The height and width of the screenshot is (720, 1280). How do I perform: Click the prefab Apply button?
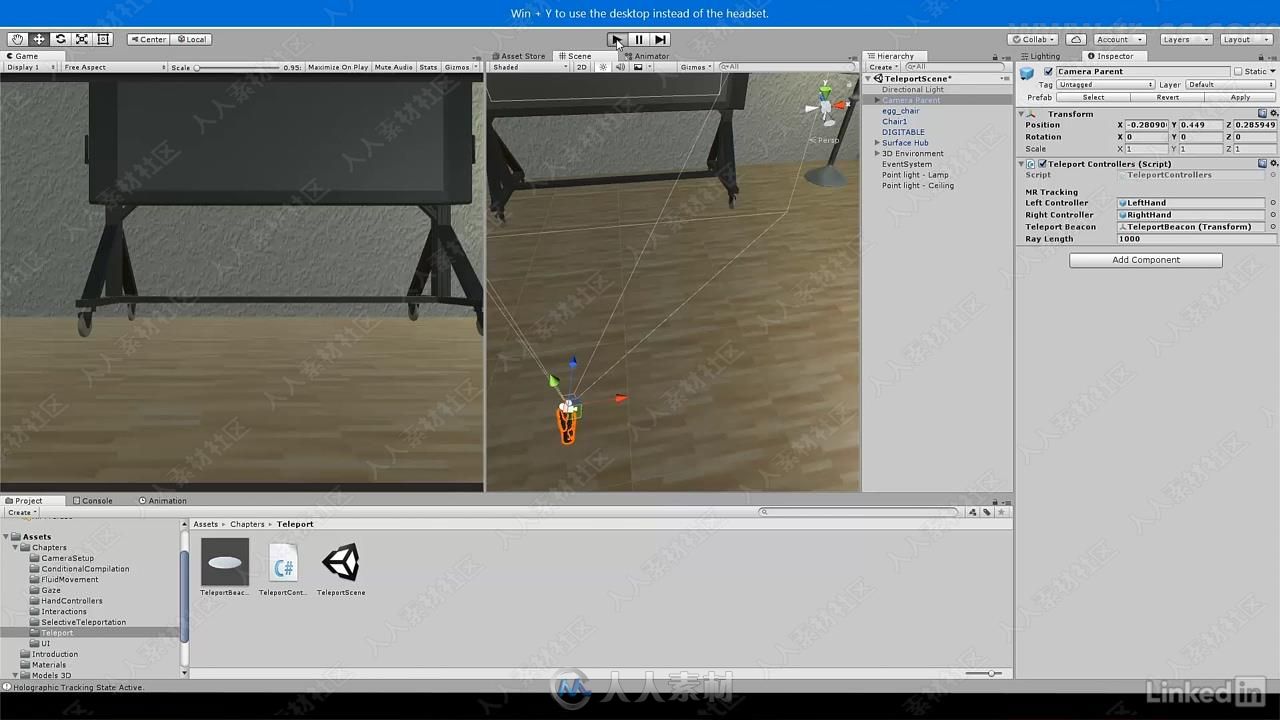pos(1240,97)
